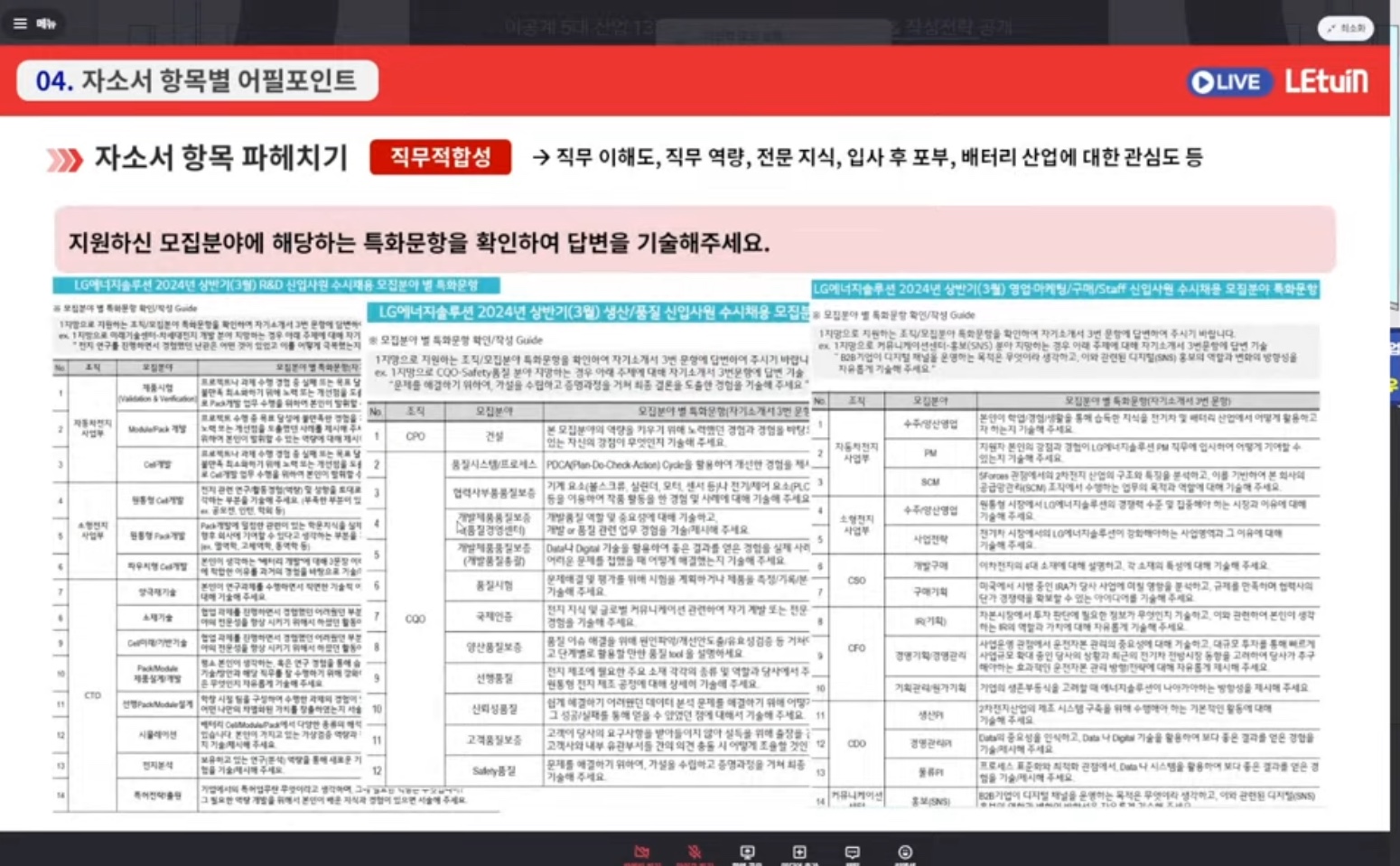Click the pink instruction banner starting with 지원하신 모집분야

coord(695,241)
